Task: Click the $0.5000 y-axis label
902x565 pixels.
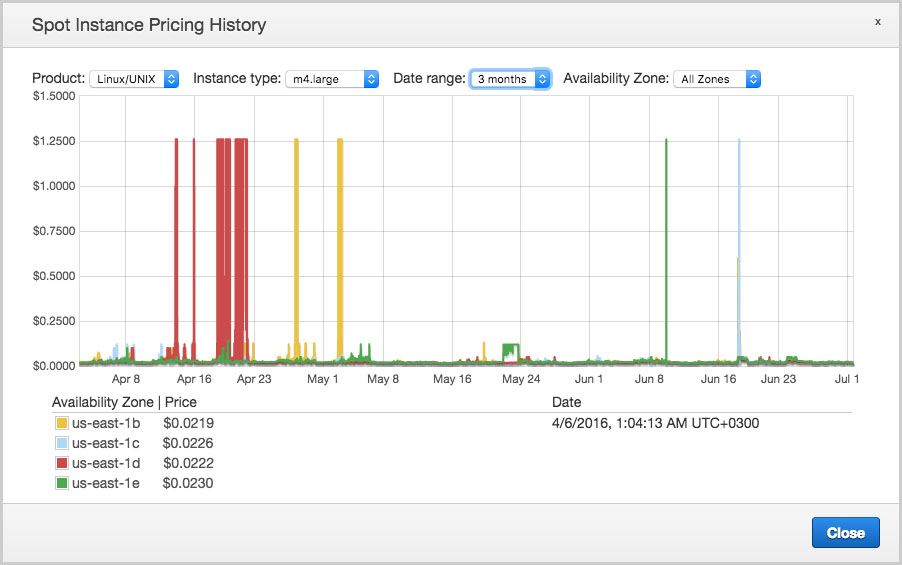Action: 54,276
